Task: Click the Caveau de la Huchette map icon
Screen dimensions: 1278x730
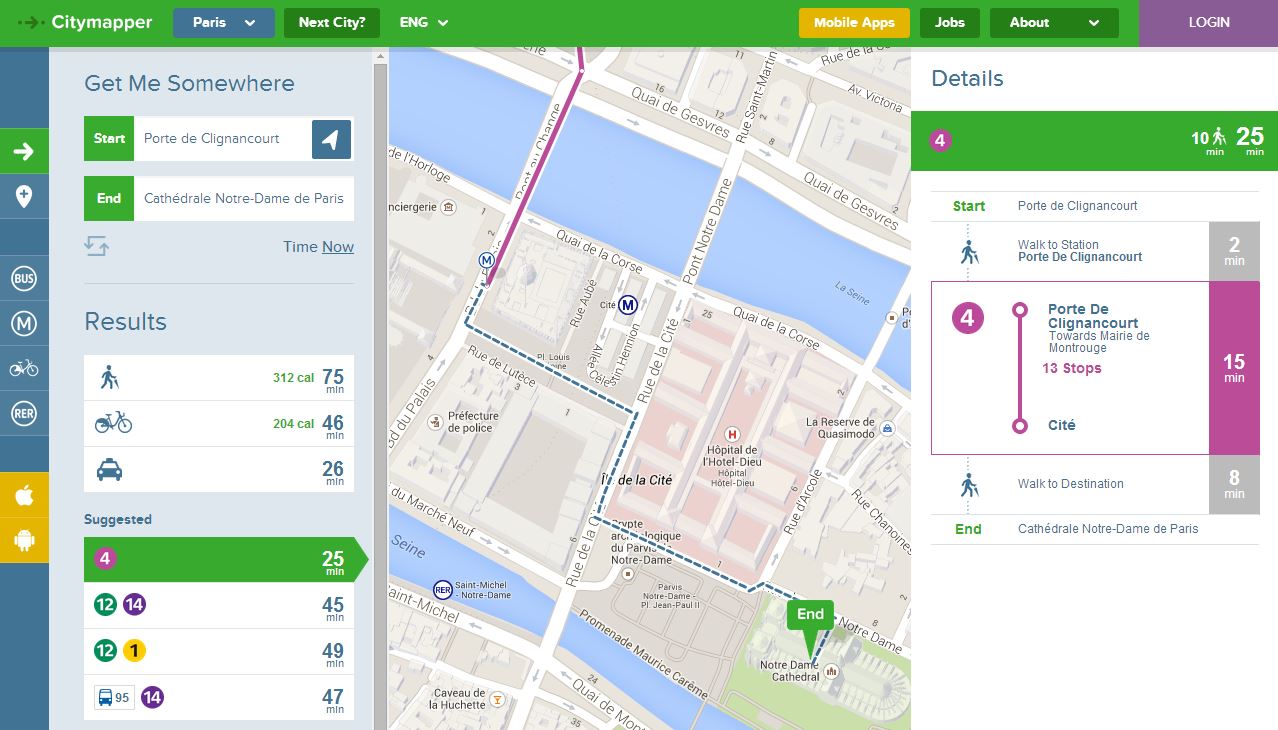Action: [x=497, y=699]
